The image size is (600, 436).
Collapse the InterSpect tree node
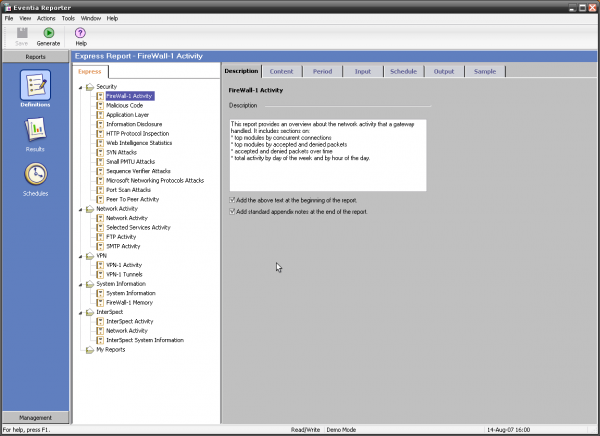80,313
